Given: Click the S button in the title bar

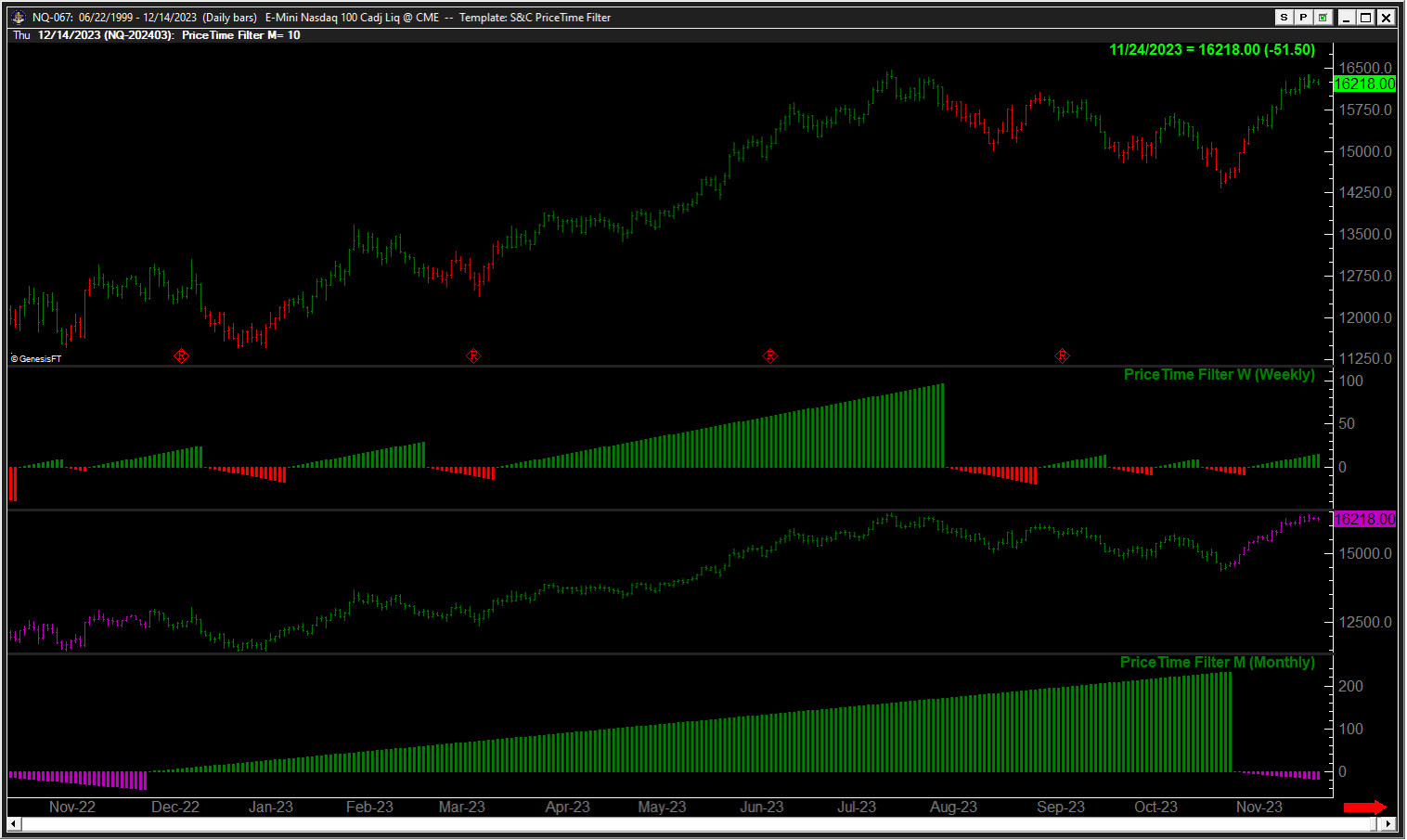Looking at the screenshot, I should click(x=1284, y=17).
